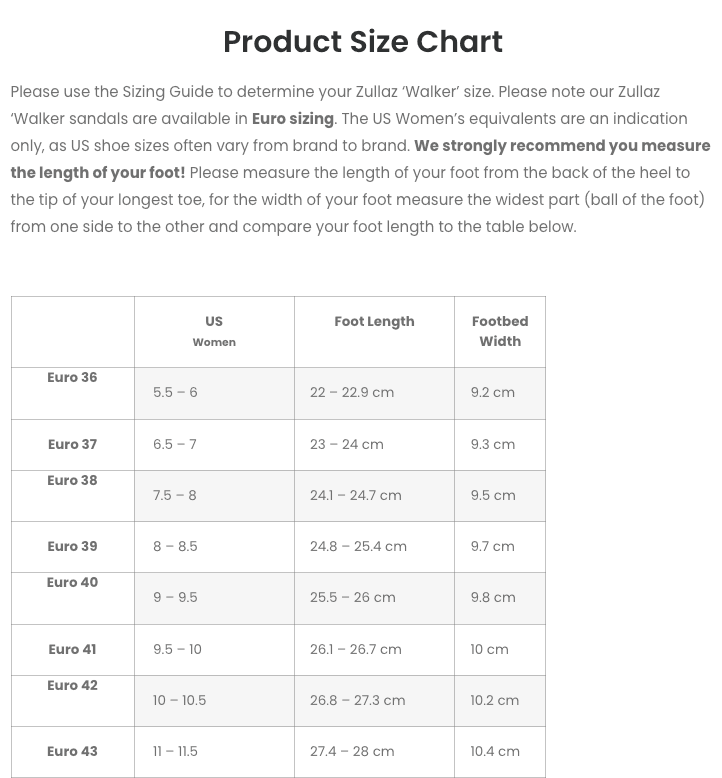Image resolution: width=722 pixels, height=778 pixels.
Task: Select the Euro 42 row label
Action: pyautogui.click(x=72, y=685)
